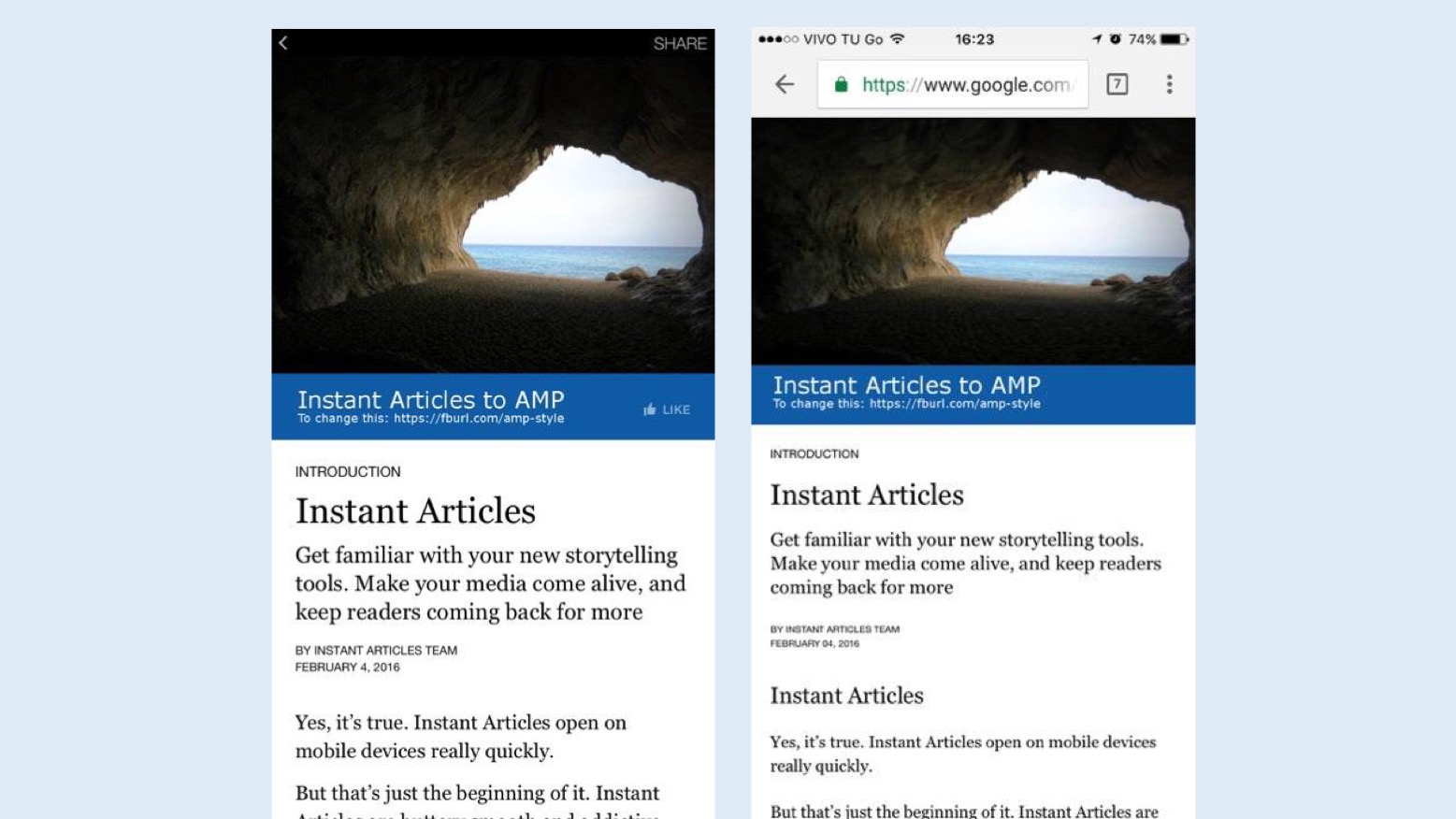Tap 'Instant Articles' subheading above body in AMP page

click(x=846, y=696)
